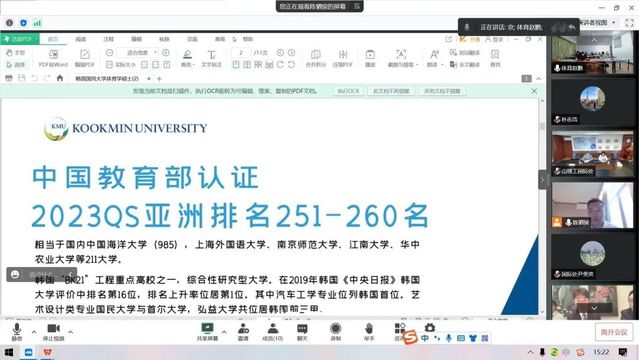This screenshot has width=639, height=360.
Task: Click the run OCR button in notification bar
Action: click(348, 91)
